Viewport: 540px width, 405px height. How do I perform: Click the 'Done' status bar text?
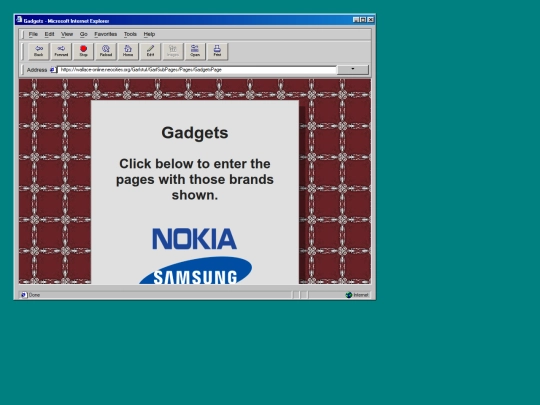pyautogui.click(x=34, y=295)
